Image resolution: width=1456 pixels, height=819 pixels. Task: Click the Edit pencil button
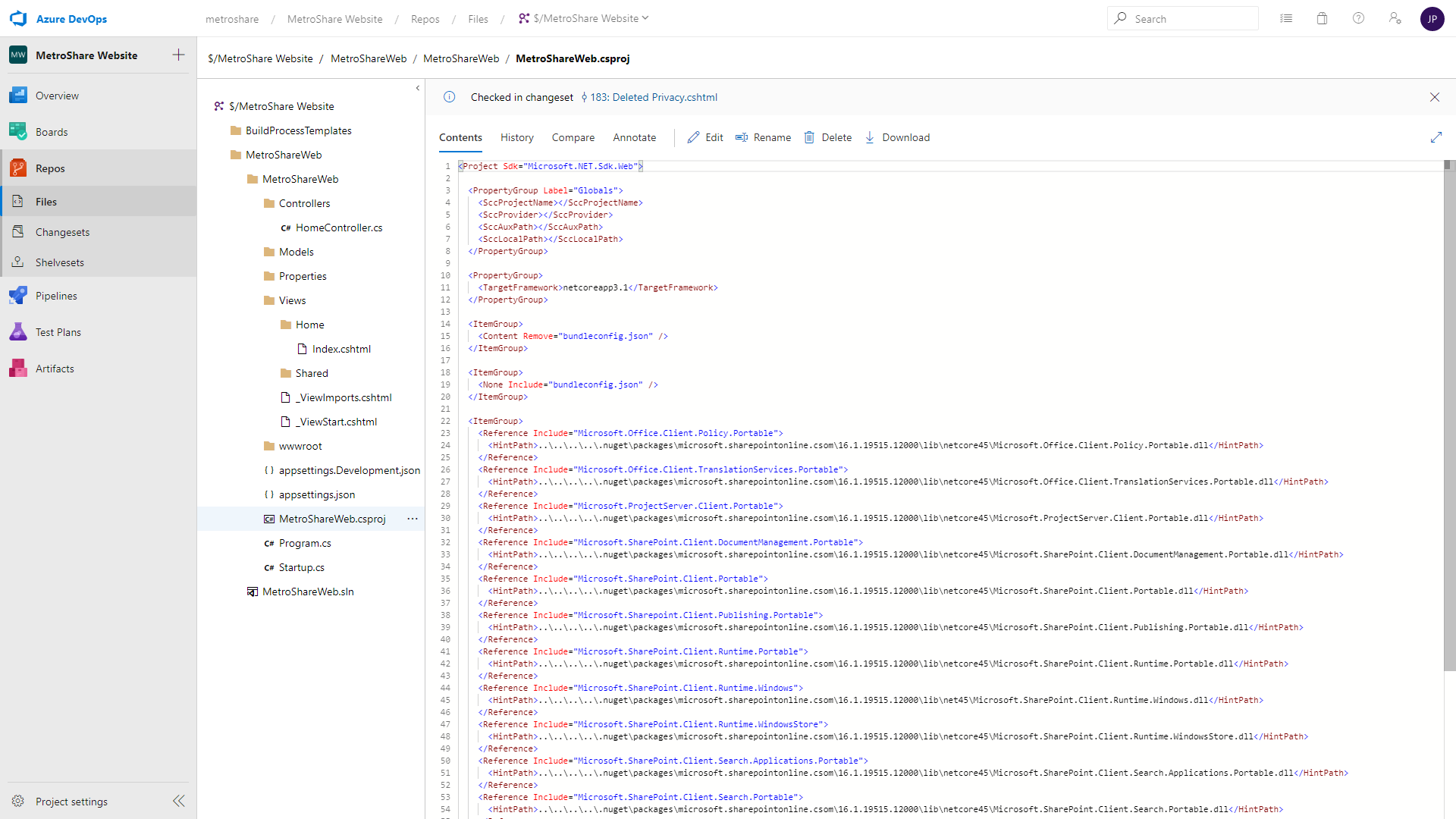pyautogui.click(x=705, y=137)
